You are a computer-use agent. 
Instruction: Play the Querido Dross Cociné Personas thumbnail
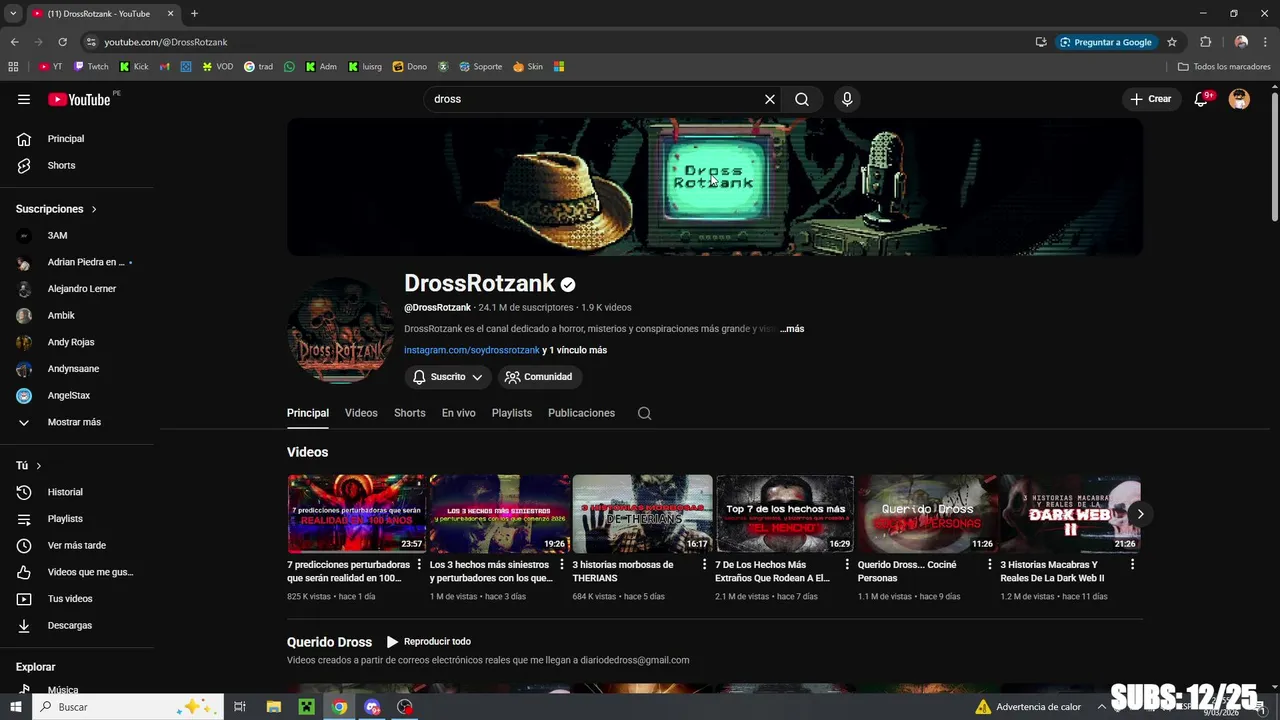[x=927, y=514]
